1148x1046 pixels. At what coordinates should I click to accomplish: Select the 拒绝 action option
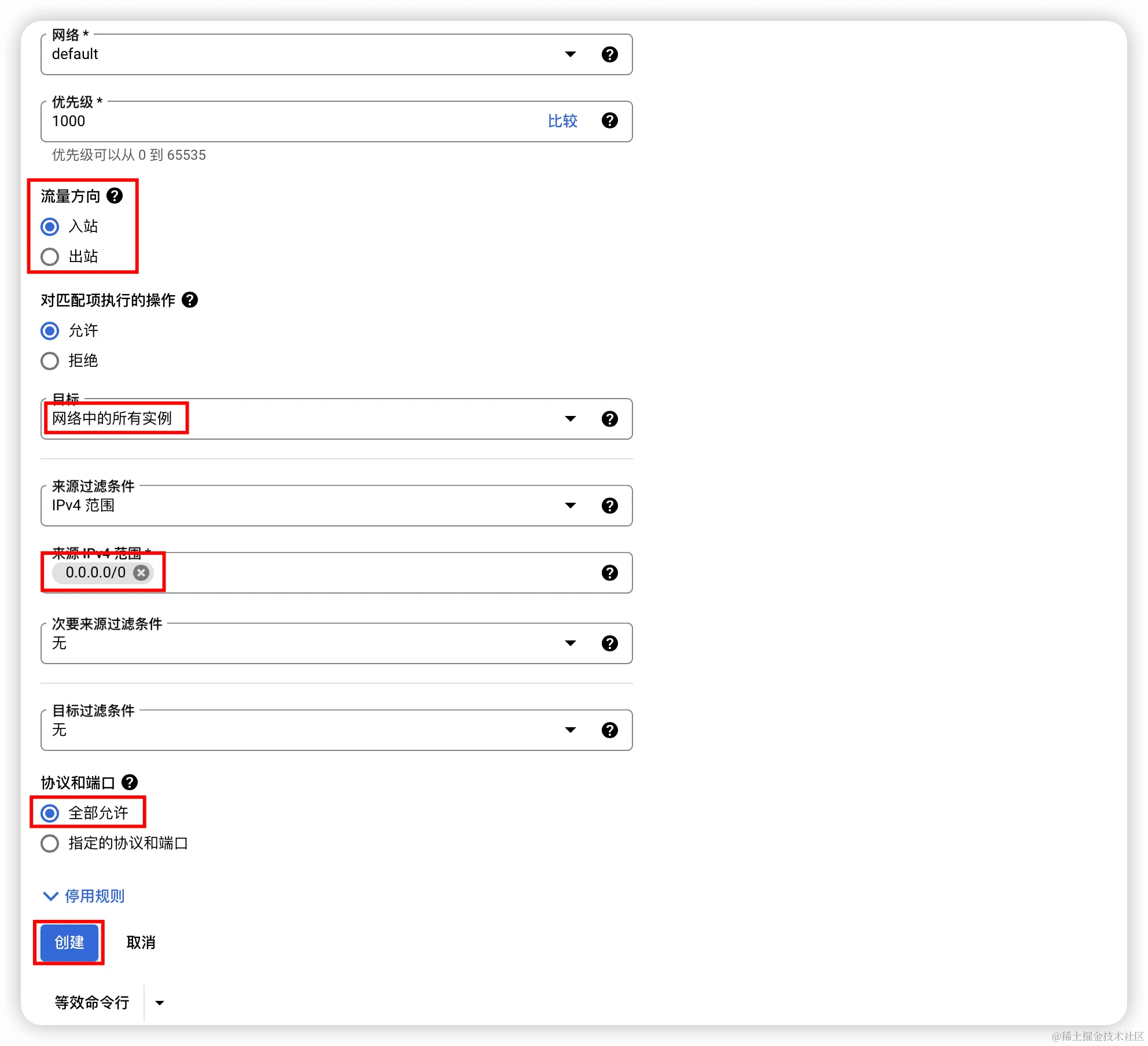50,360
